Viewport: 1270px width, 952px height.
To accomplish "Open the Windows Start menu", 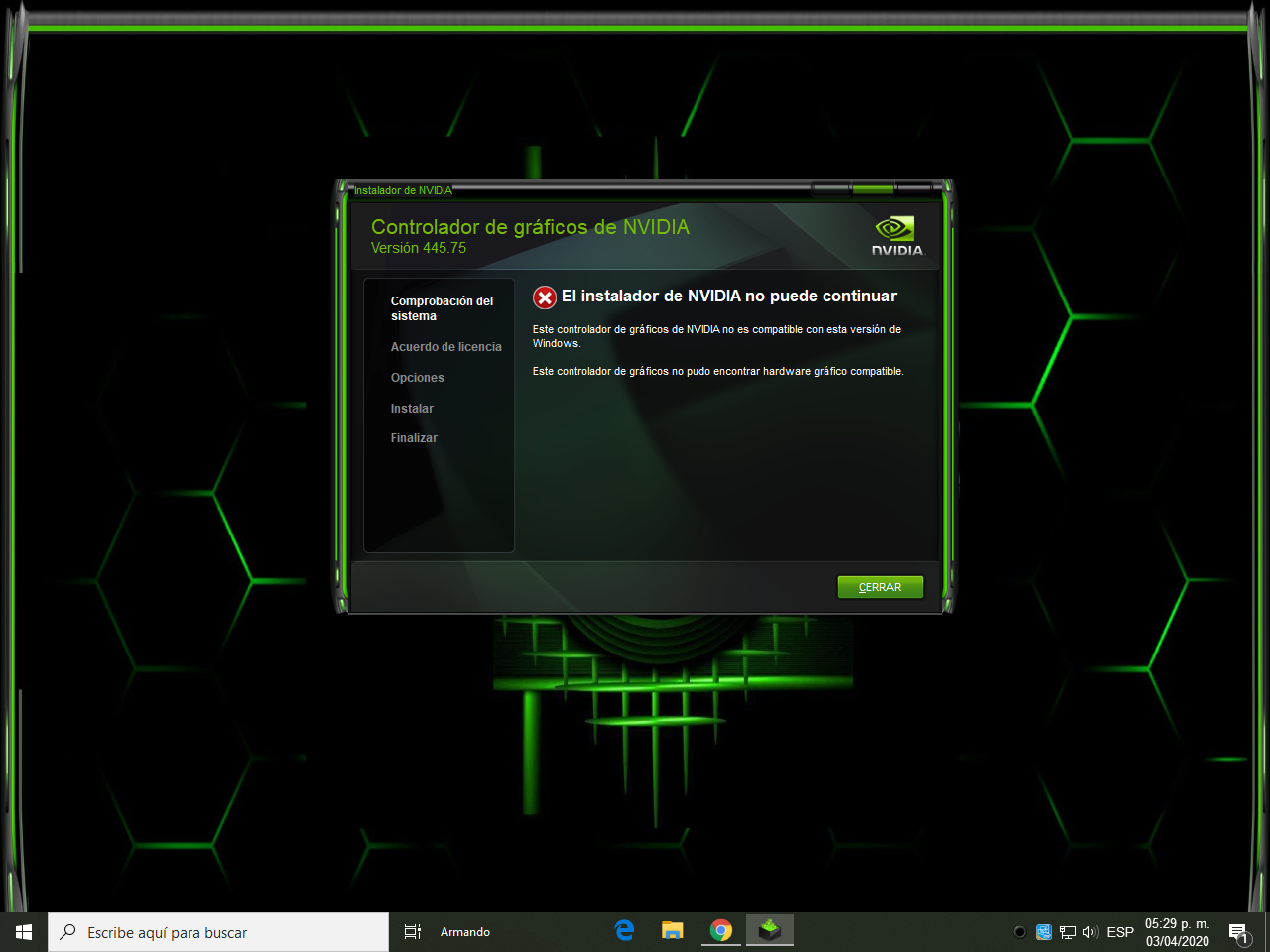I will 24,932.
